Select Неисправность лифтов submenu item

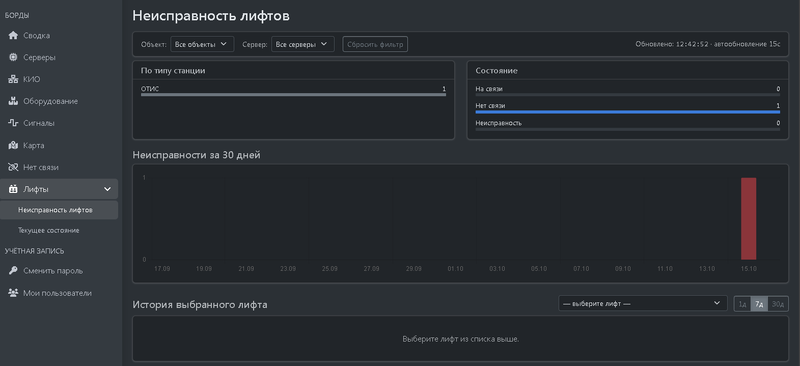pyautogui.click(x=59, y=210)
